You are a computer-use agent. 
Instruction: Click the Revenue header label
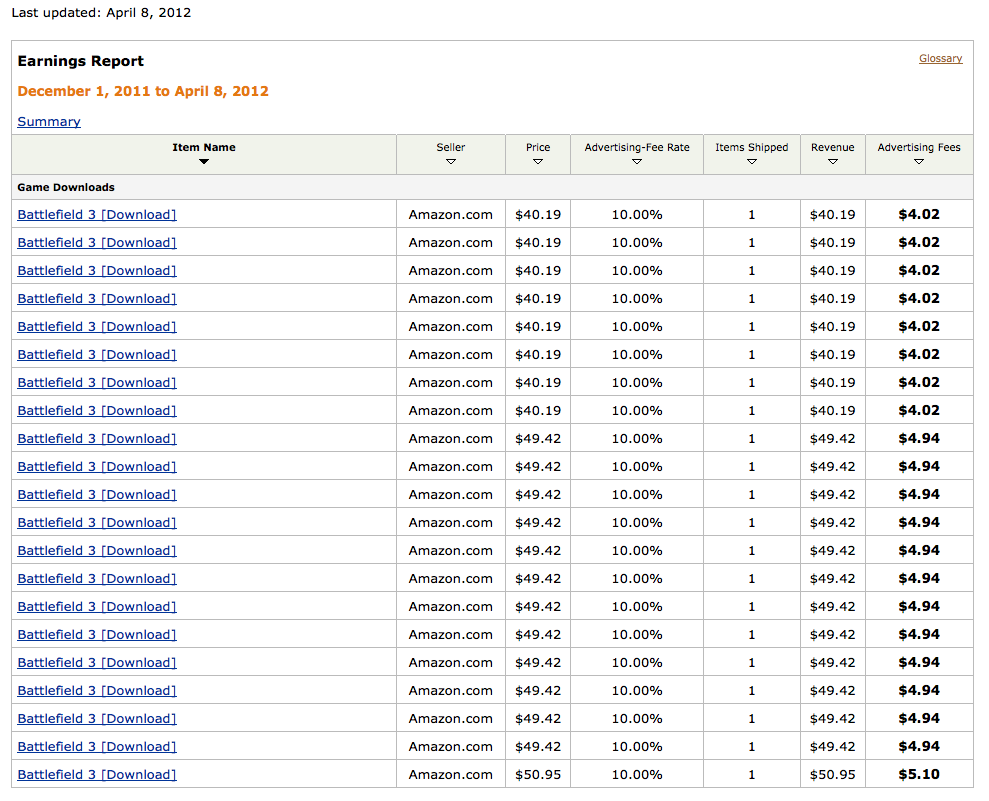[833, 147]
